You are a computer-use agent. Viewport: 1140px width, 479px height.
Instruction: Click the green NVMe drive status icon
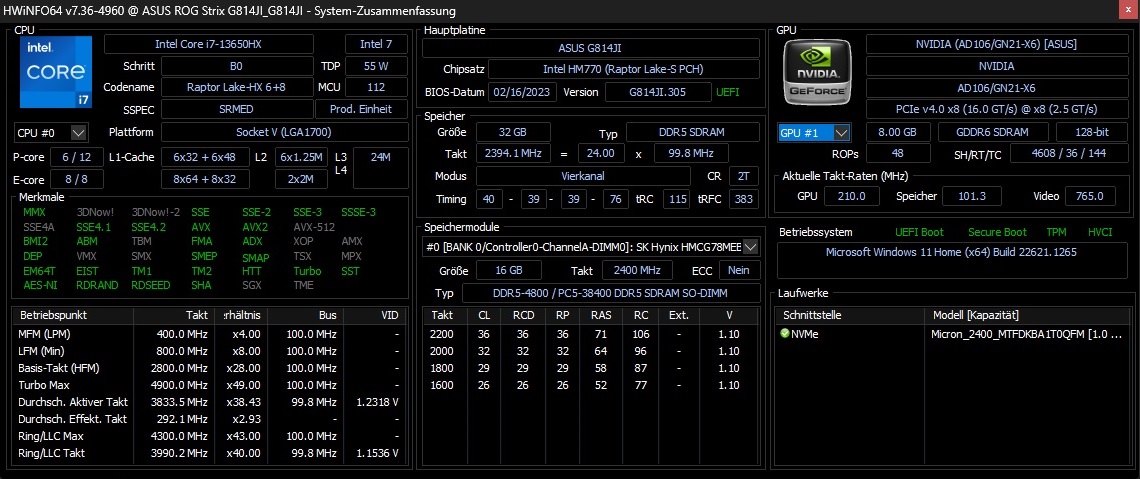click(785, 334)
